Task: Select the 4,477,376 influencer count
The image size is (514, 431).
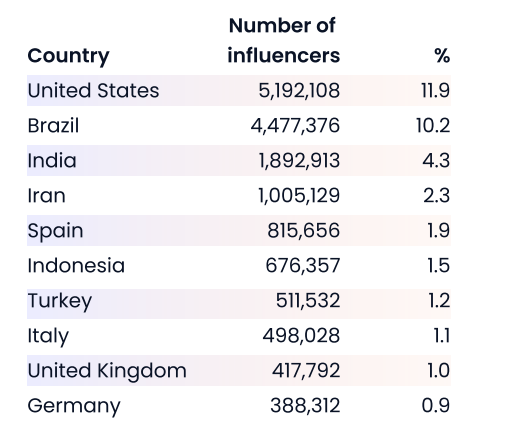Action: (x=295, y=126)
